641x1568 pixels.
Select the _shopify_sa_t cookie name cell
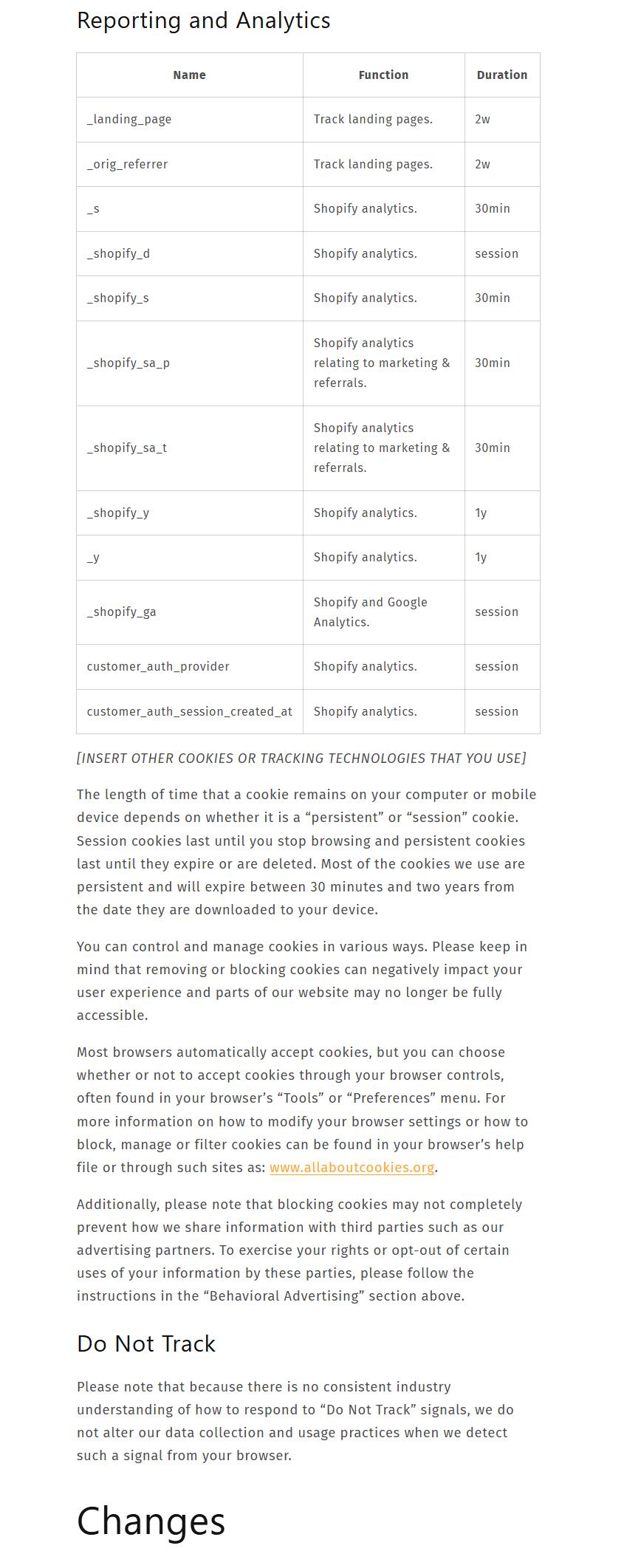tap(127, 448)
